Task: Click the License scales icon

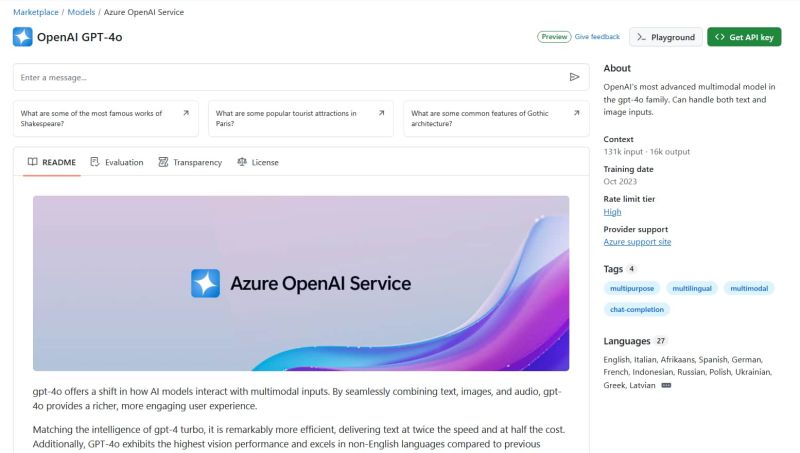Action: [x=242, y=162]
